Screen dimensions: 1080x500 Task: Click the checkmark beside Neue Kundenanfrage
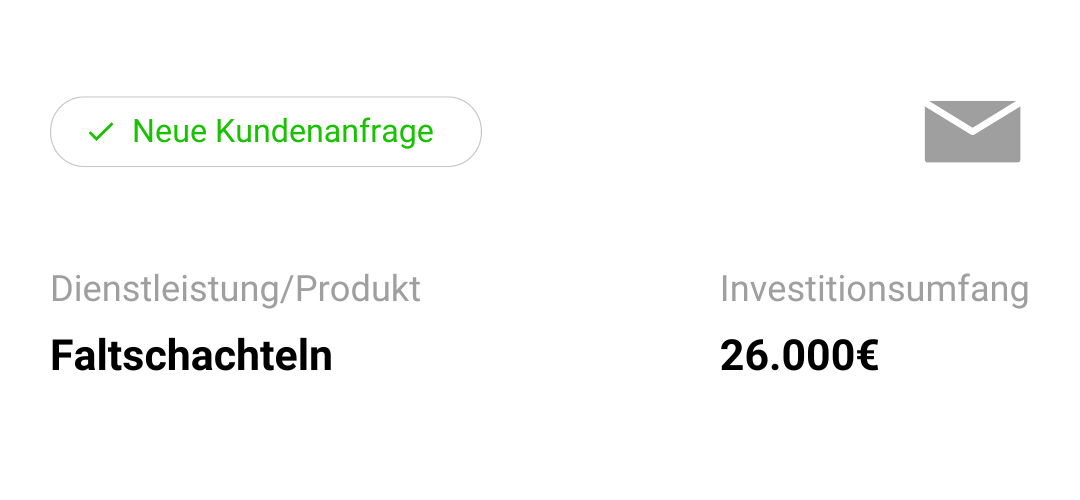tap(101, 132)
